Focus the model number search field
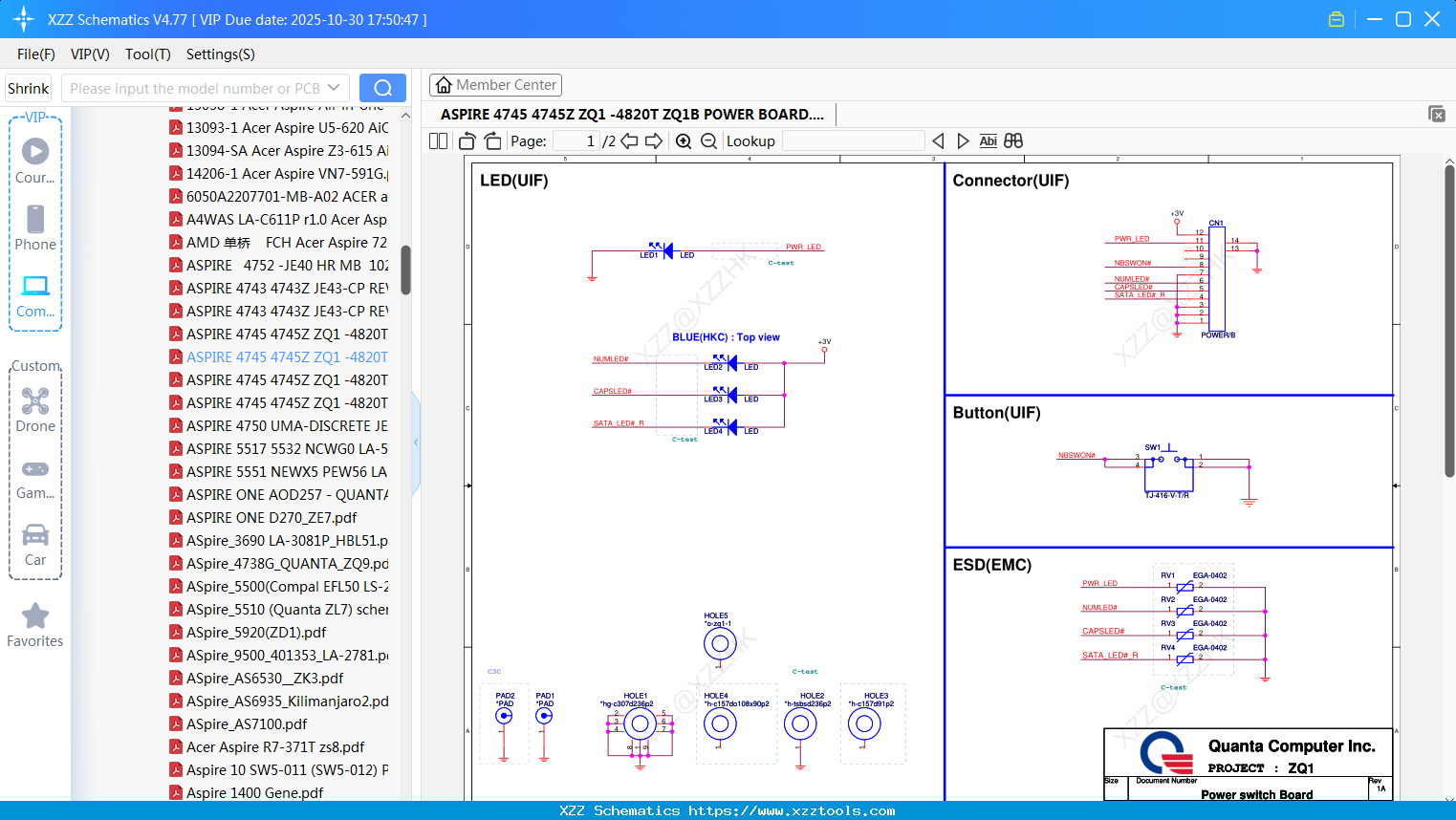This screenshot has height=820, width=1456. (194, 88)
